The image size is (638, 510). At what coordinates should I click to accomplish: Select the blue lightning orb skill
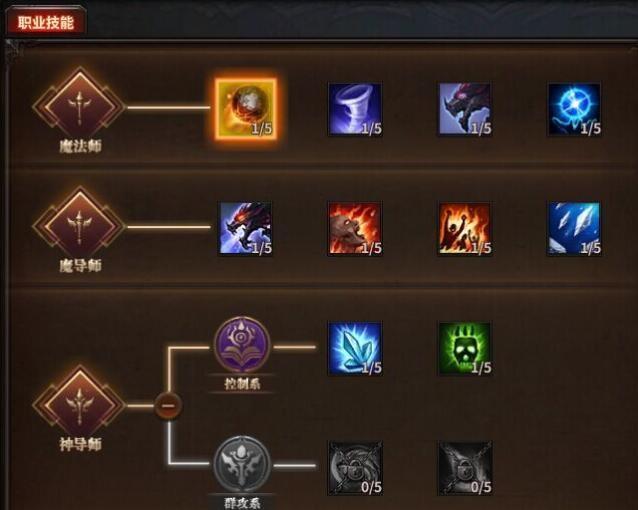[574, 109]
